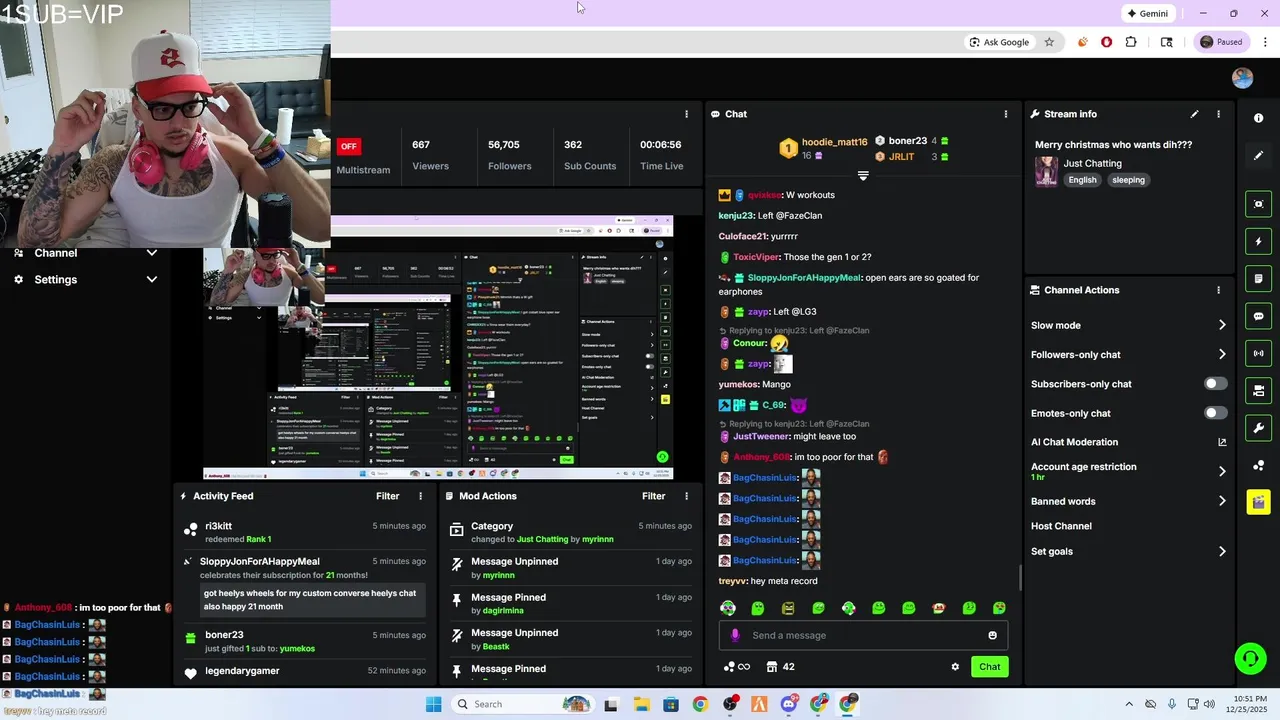Select the English stream tag
Viewport: 1280px width, 720px height.
(x=1082, y=180)
